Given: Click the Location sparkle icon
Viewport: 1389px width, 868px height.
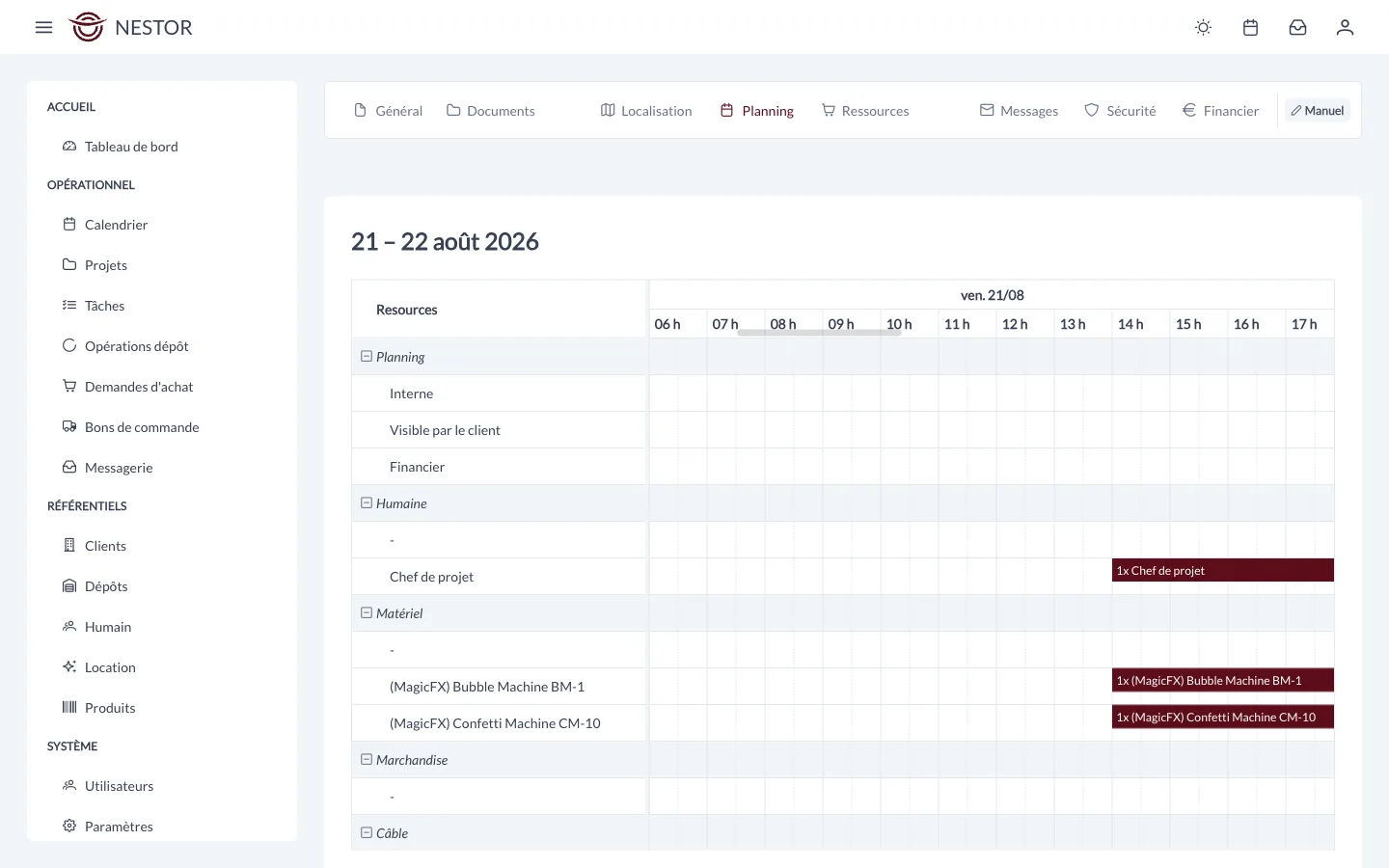Looking at the screenshot, I should 69,666.
